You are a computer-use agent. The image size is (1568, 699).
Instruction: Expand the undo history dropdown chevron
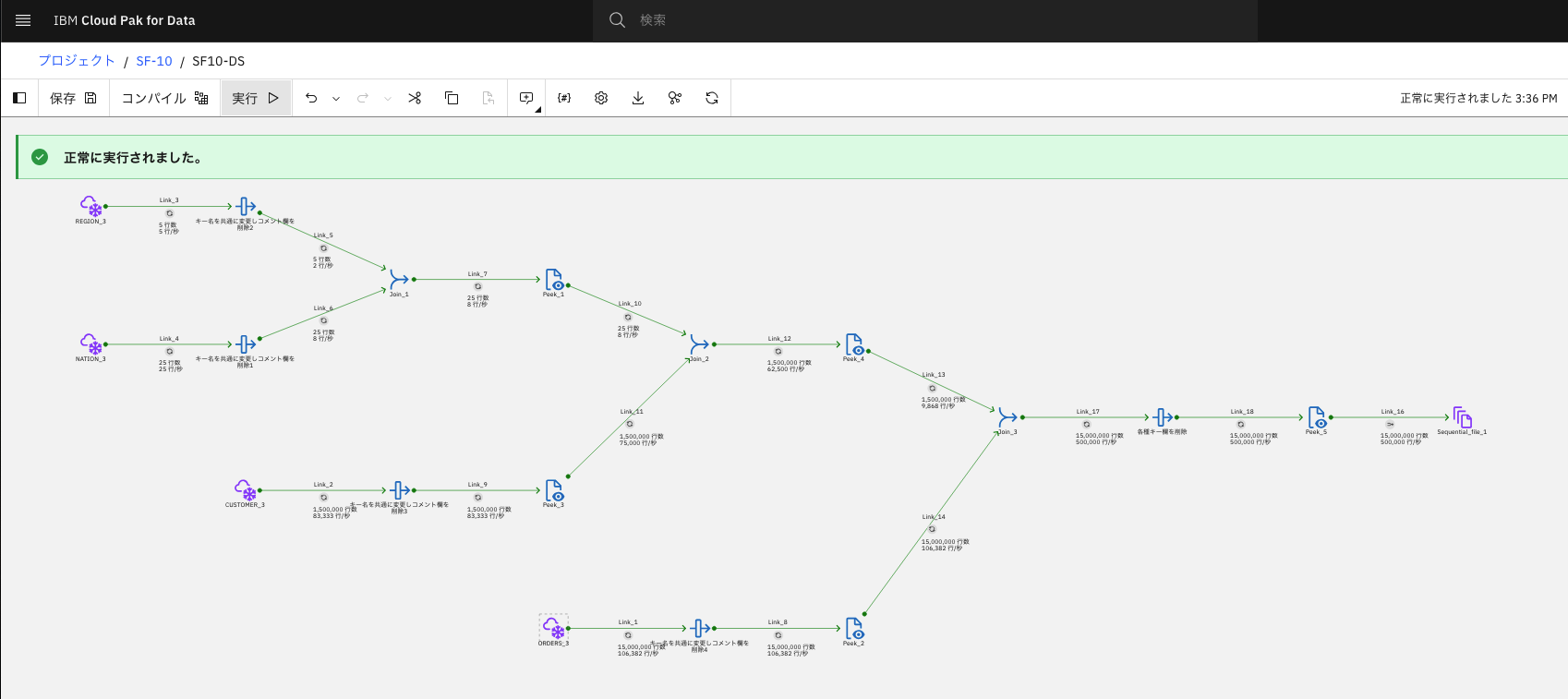336,98
